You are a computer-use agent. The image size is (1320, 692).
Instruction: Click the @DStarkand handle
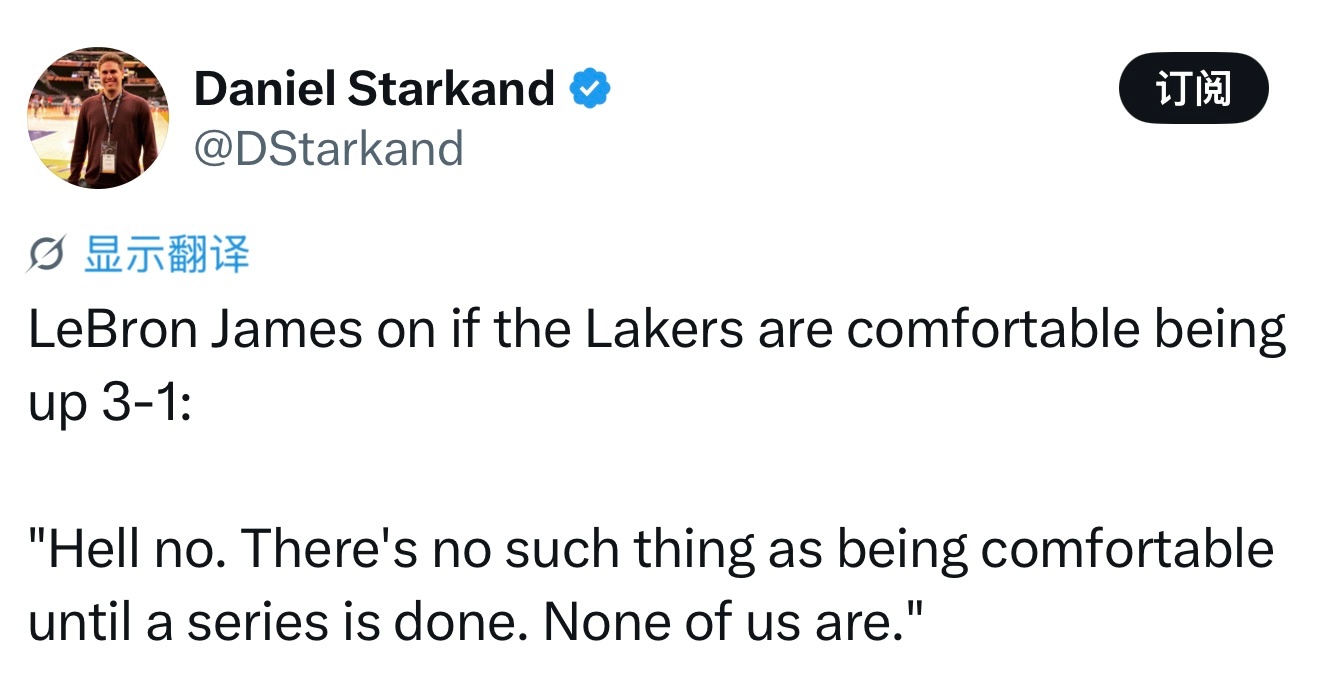pyautogui.click(x=328, y=148)
